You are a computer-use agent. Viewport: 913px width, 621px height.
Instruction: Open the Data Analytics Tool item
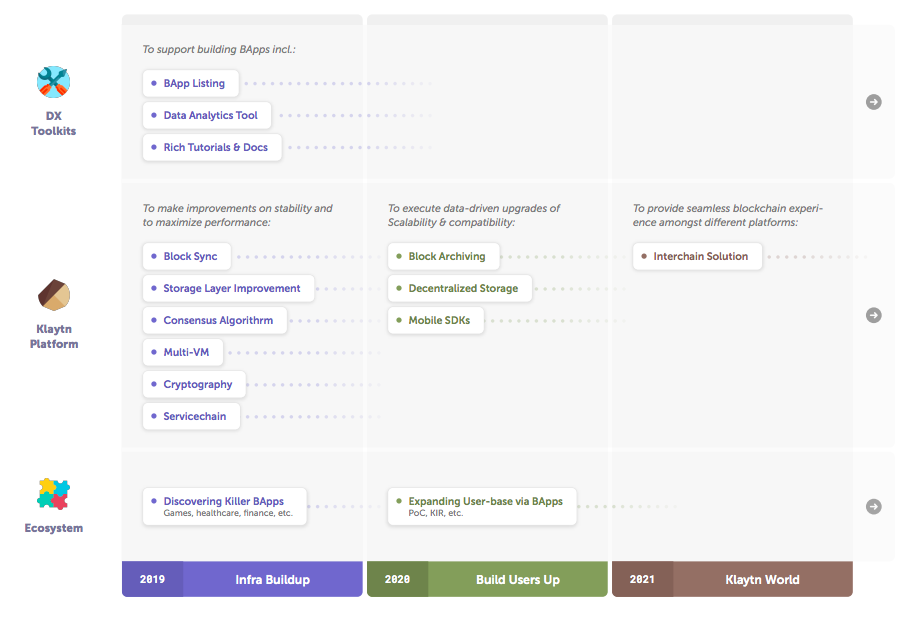(207, 115)
